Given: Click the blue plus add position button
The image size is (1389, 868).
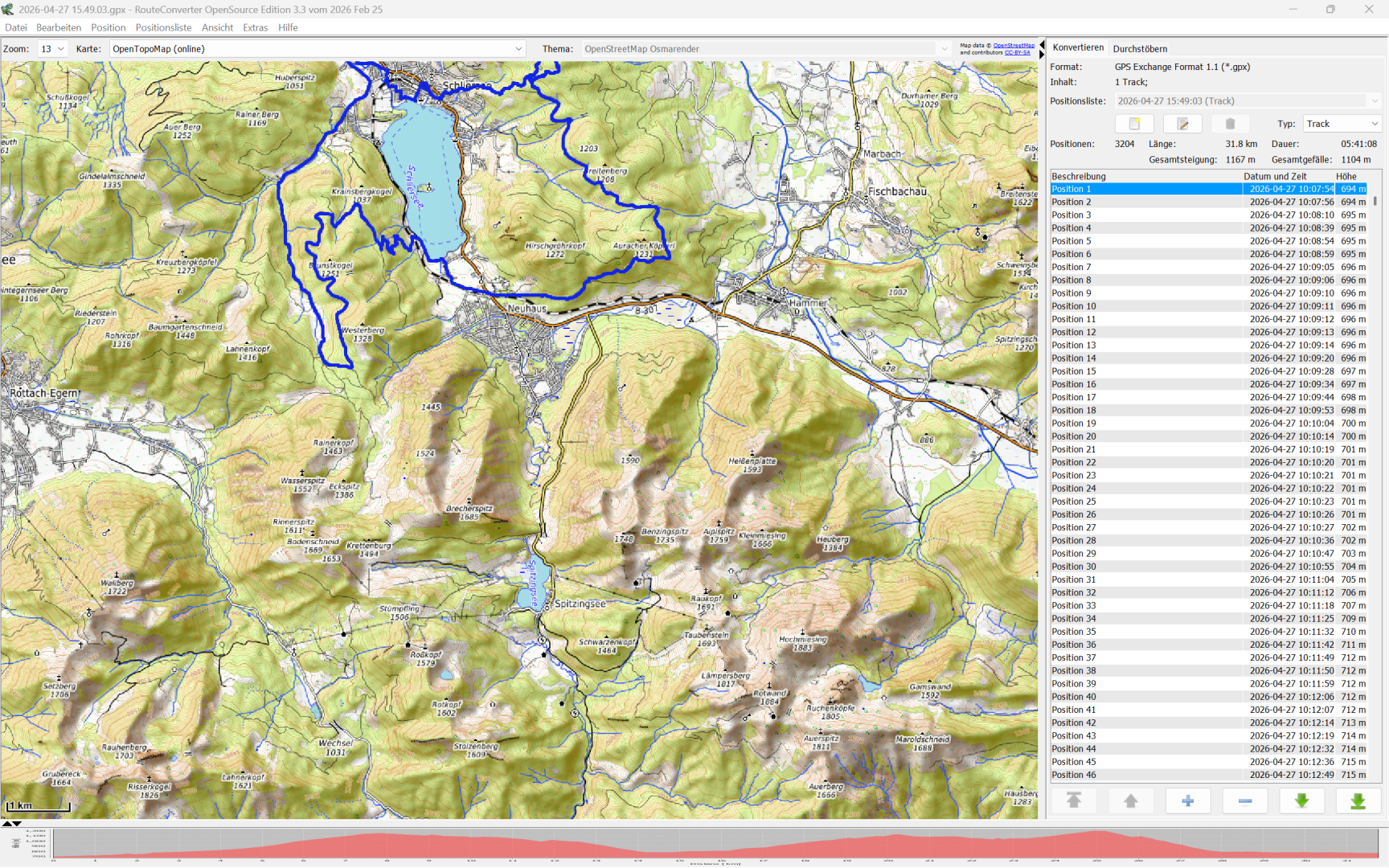Looking at the screenshot, I should pos(1187,800).
